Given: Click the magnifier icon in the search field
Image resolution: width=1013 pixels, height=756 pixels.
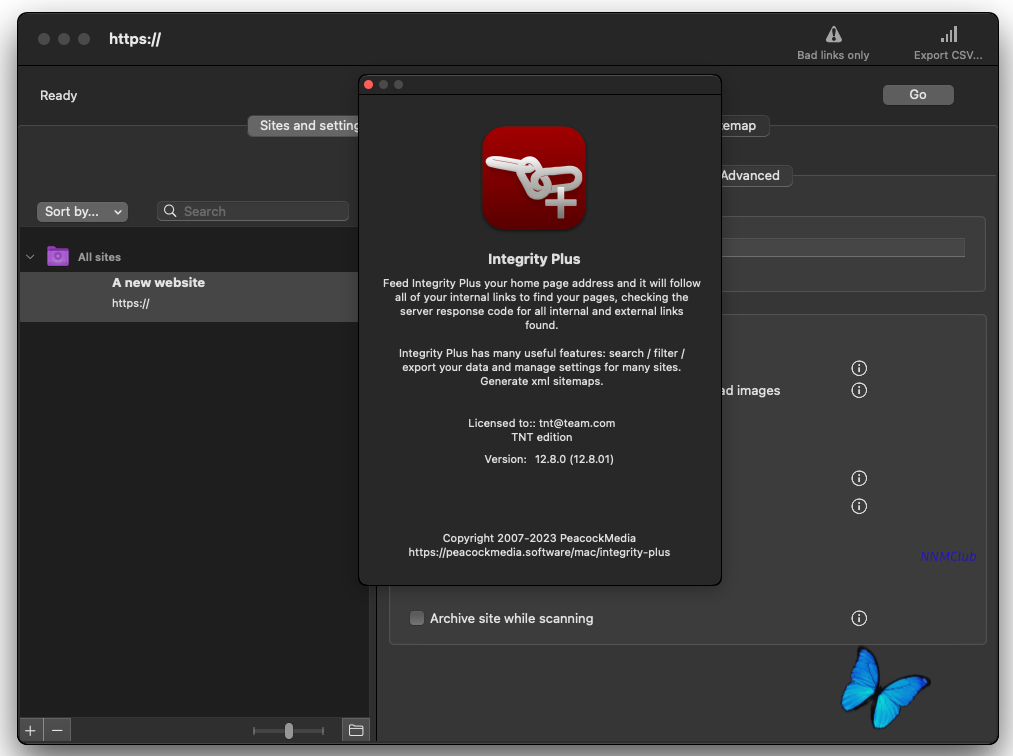Looking at the screenshot, I should pos(170,211).
